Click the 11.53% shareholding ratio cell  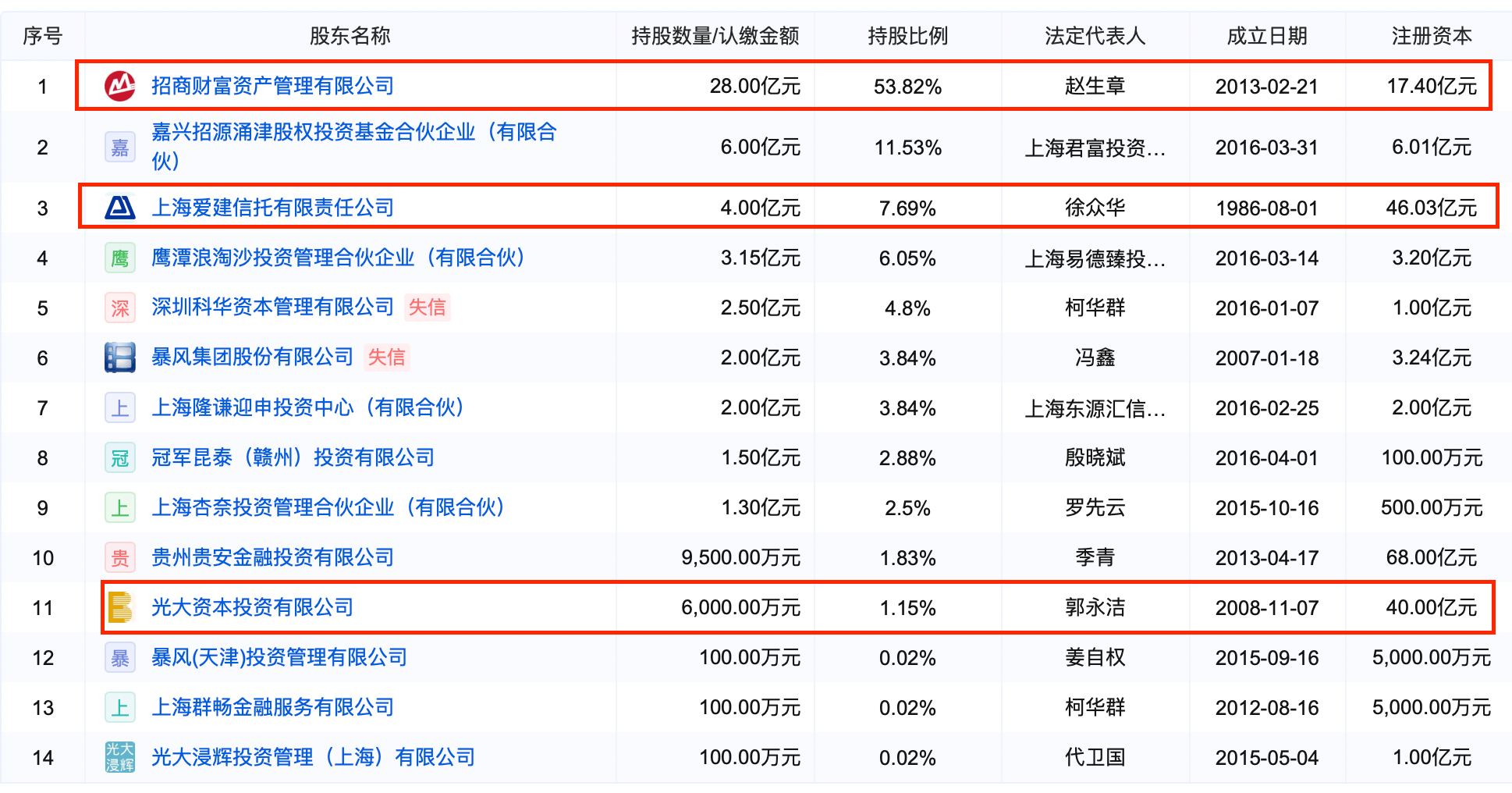(908, 148)
